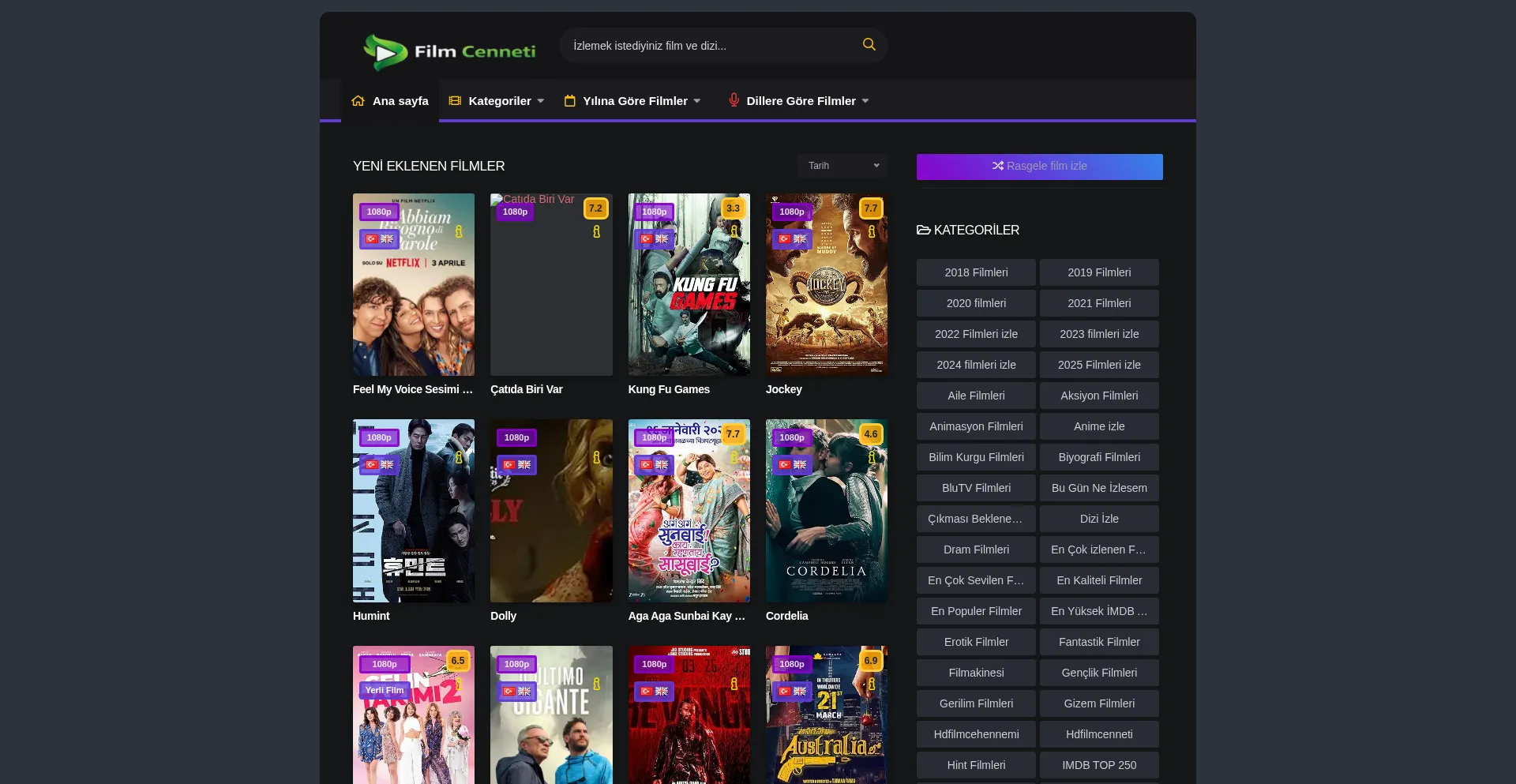Image resolution: width=1516 pixels, height=784 pixels.
Task: Browse the Animasyon Filmleri category
Action: (977, 426)
